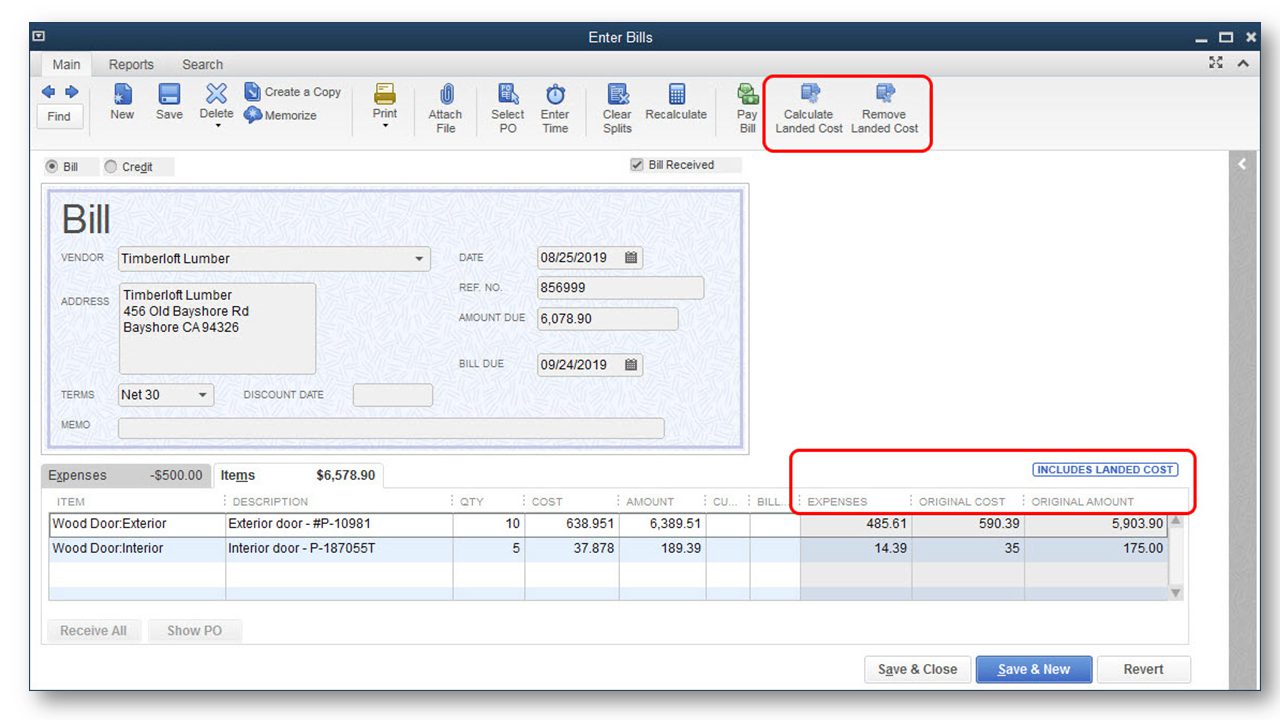Select the Credit radio button

[111, 167]
